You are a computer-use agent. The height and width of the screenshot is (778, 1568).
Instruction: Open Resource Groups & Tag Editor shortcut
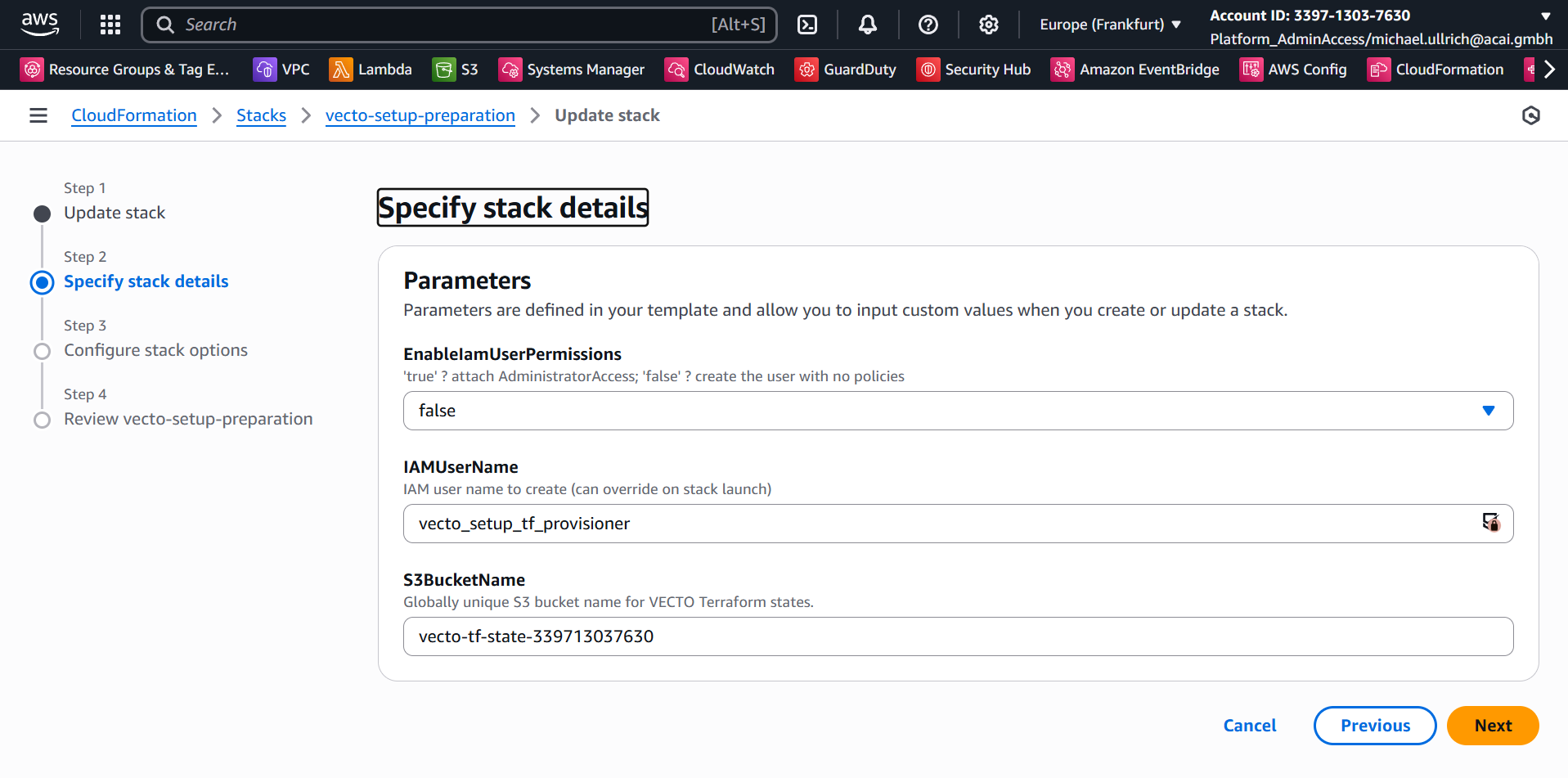125,70
